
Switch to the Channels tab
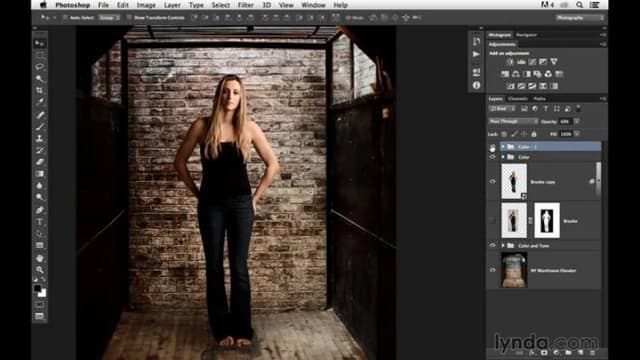[518, 99]
